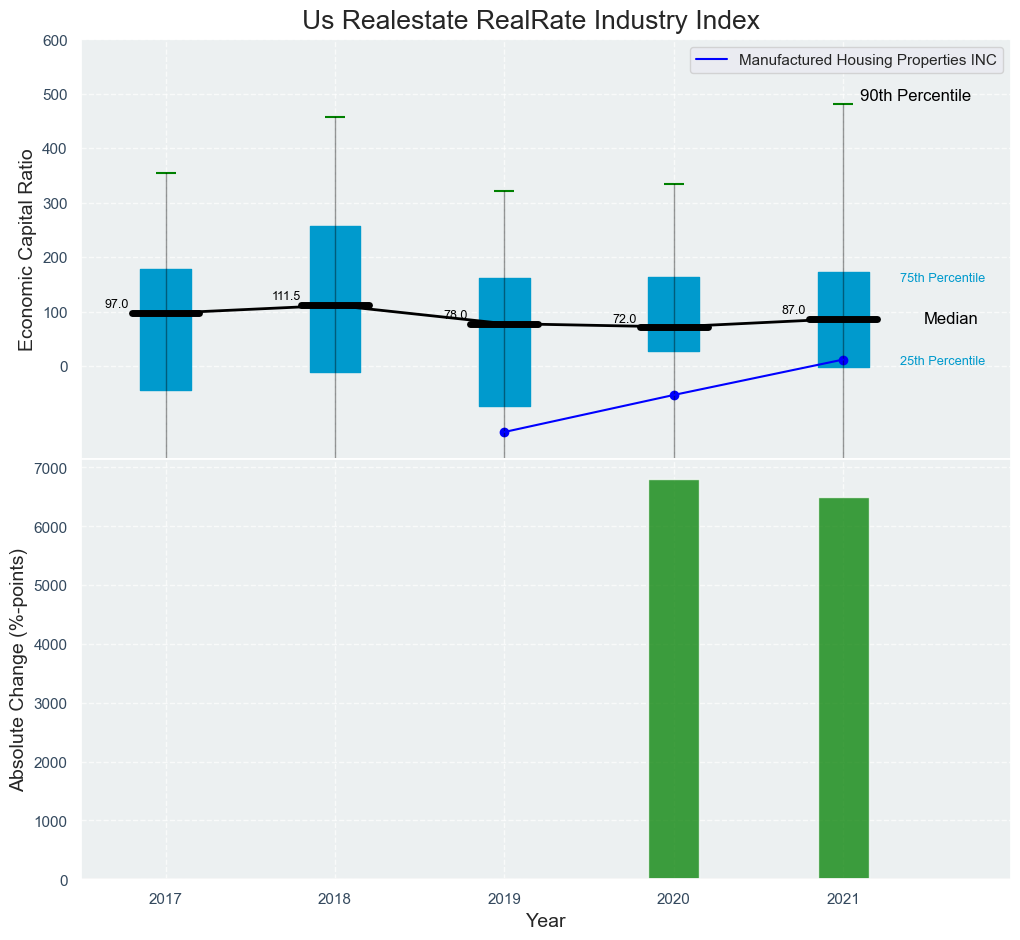Click the Manufactured Housing Properties INC legend label
Viewport: 1020px width, 940px height.
click(x=867, y=60)
